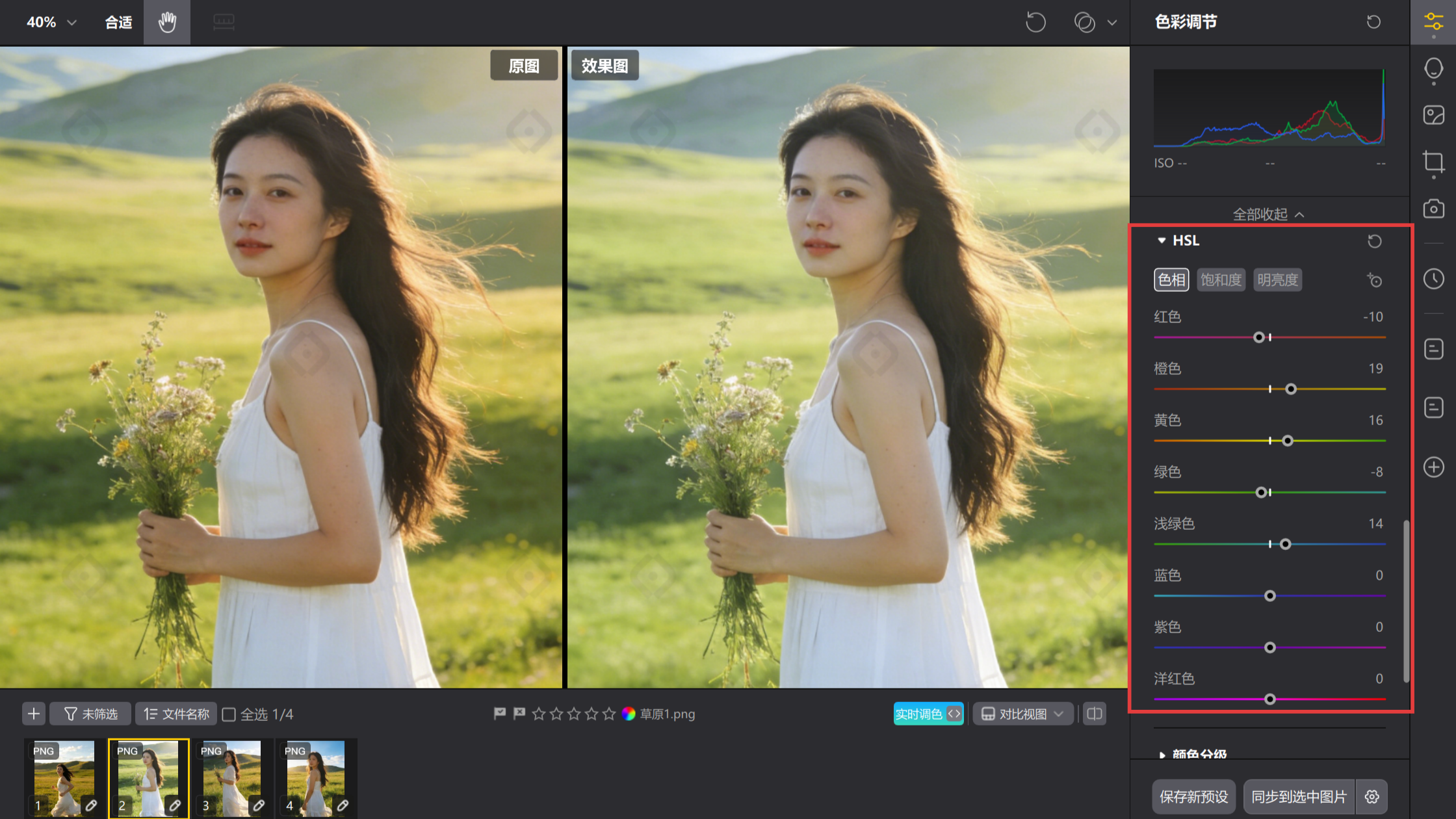Click the camera icon in right sidebar

[x=1433, y=209]
